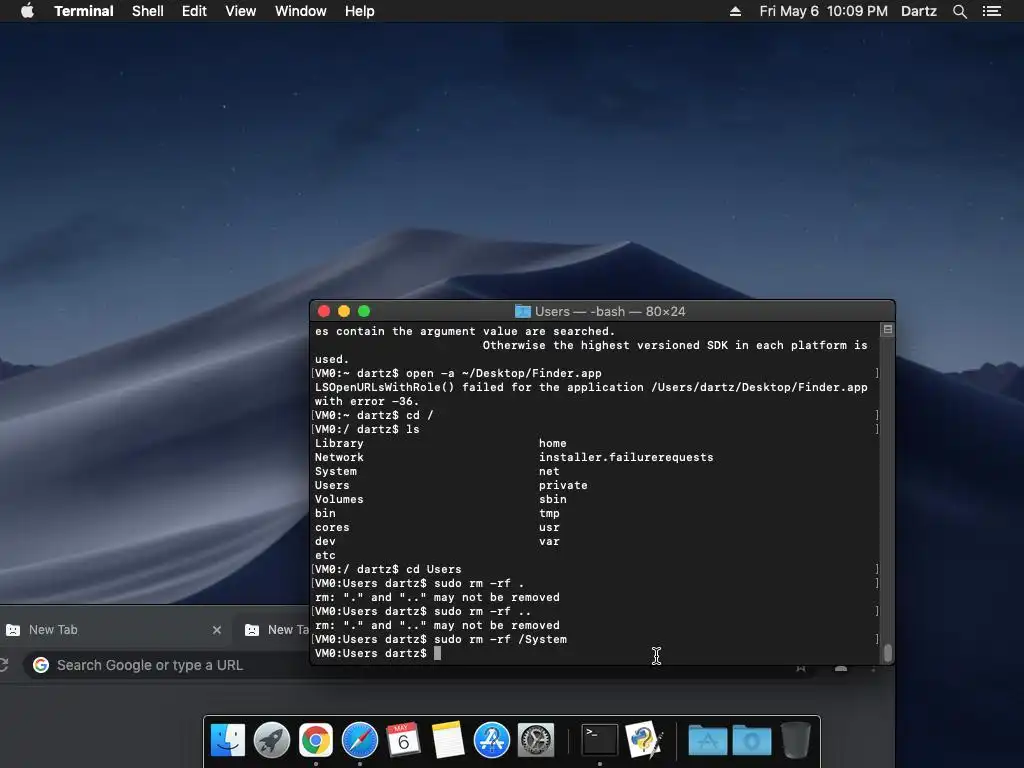Click the eject icon in the menu bar
This screenshot has width=1024, height=768.
(735, 11)
